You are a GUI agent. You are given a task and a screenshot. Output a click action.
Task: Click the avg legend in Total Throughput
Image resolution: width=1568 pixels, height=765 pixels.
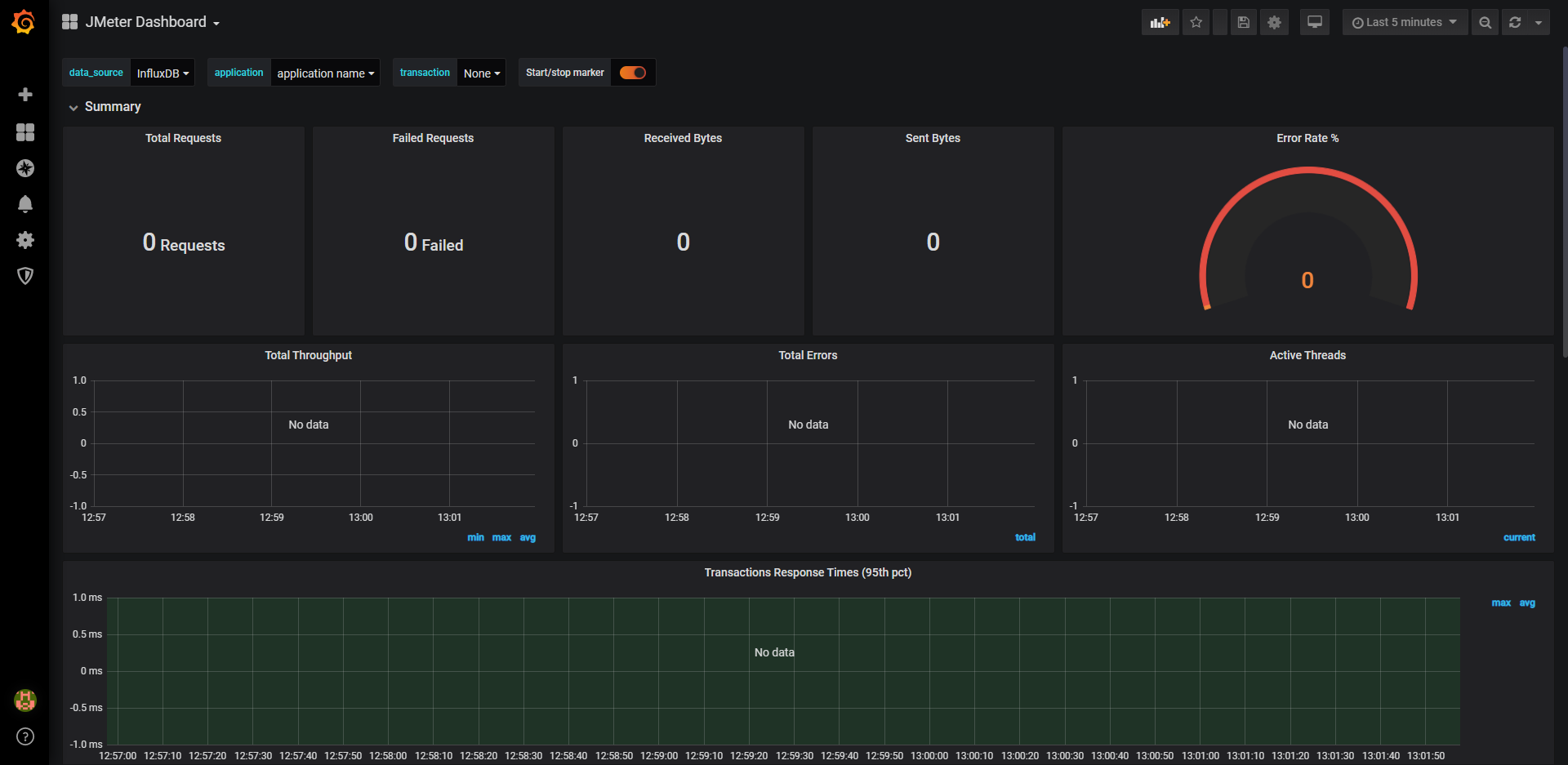click(x=528, y=537)
